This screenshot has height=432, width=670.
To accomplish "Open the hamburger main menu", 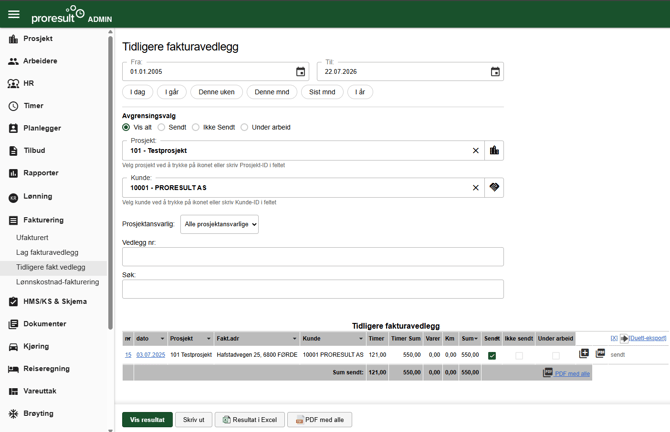I will [14, 14].
